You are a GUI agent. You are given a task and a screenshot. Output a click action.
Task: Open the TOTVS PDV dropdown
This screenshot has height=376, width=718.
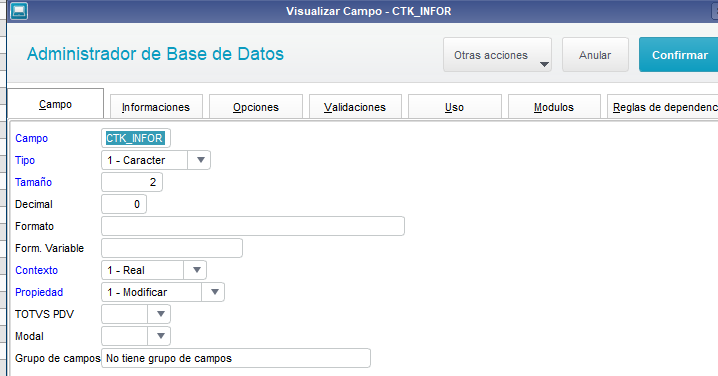(136, 314)
